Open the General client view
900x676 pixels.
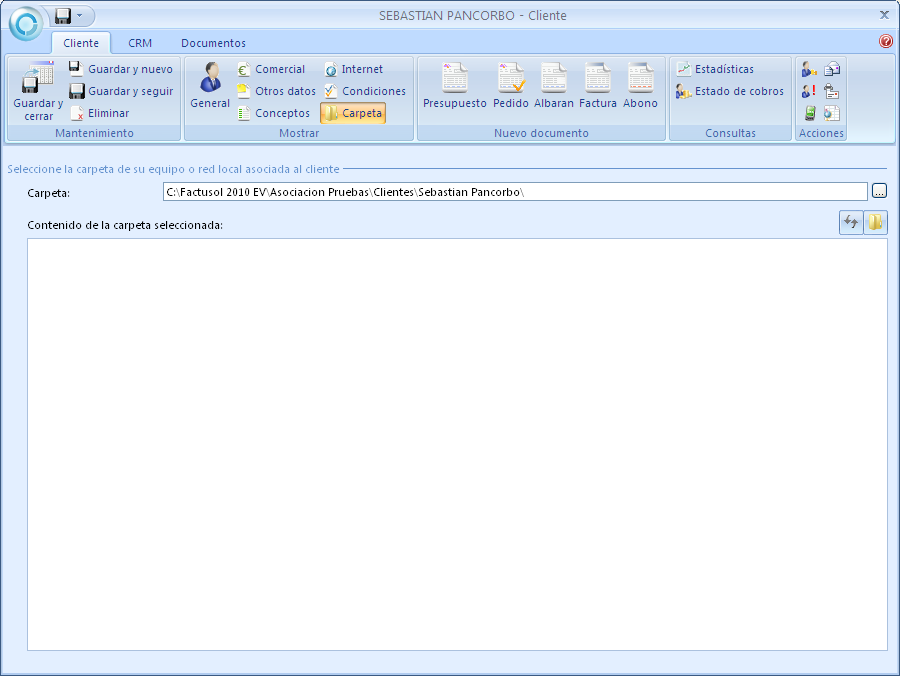pos(210,86)
